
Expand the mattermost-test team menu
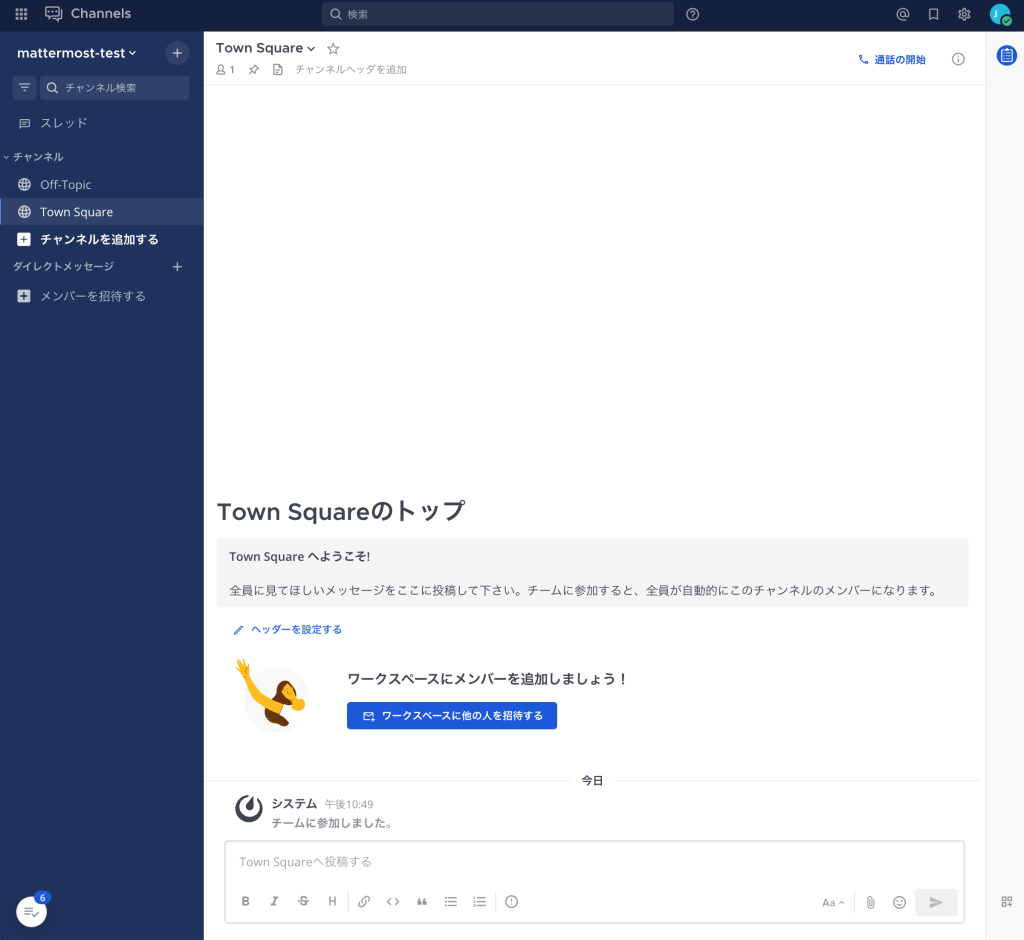[77, 53]
